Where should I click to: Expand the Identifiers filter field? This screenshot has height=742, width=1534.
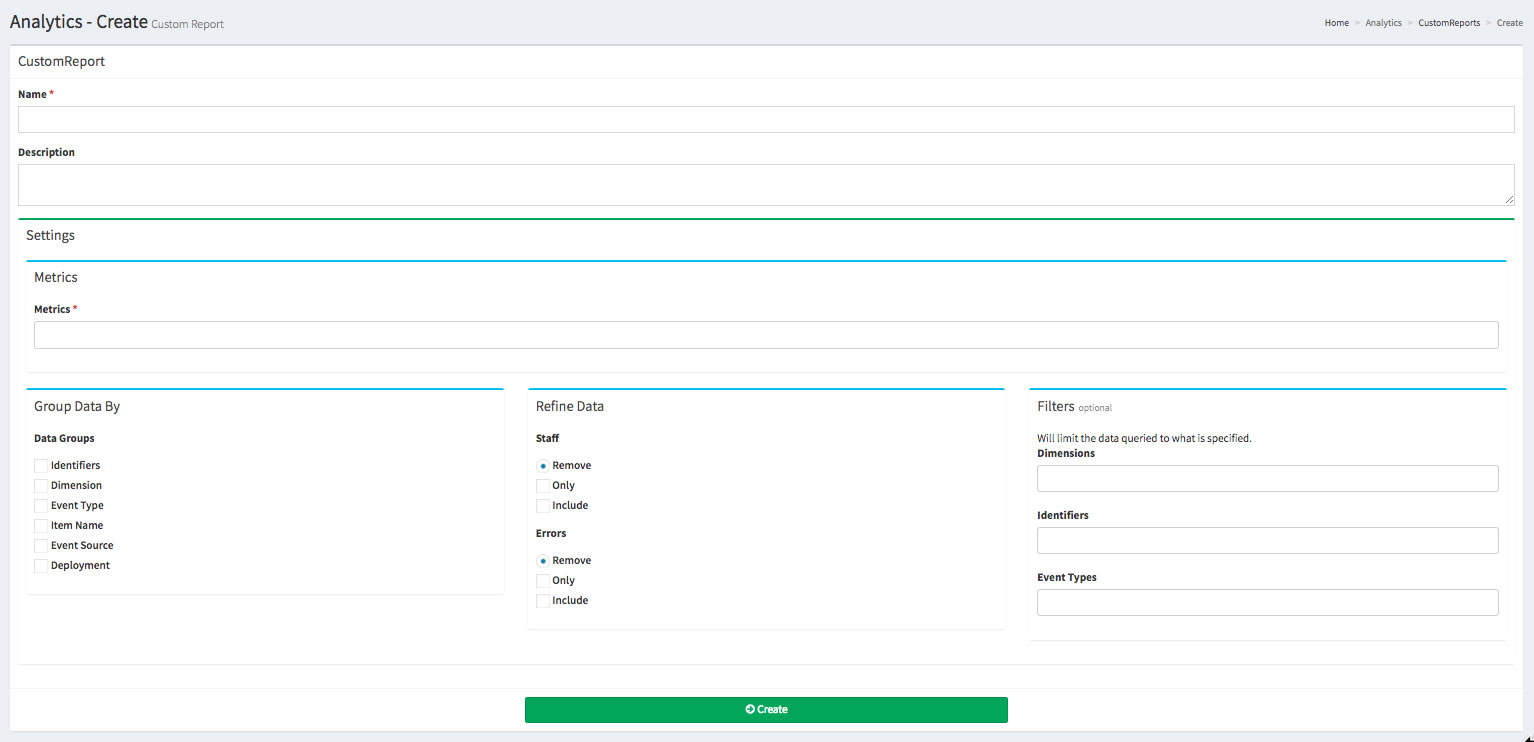(1267, 541)
